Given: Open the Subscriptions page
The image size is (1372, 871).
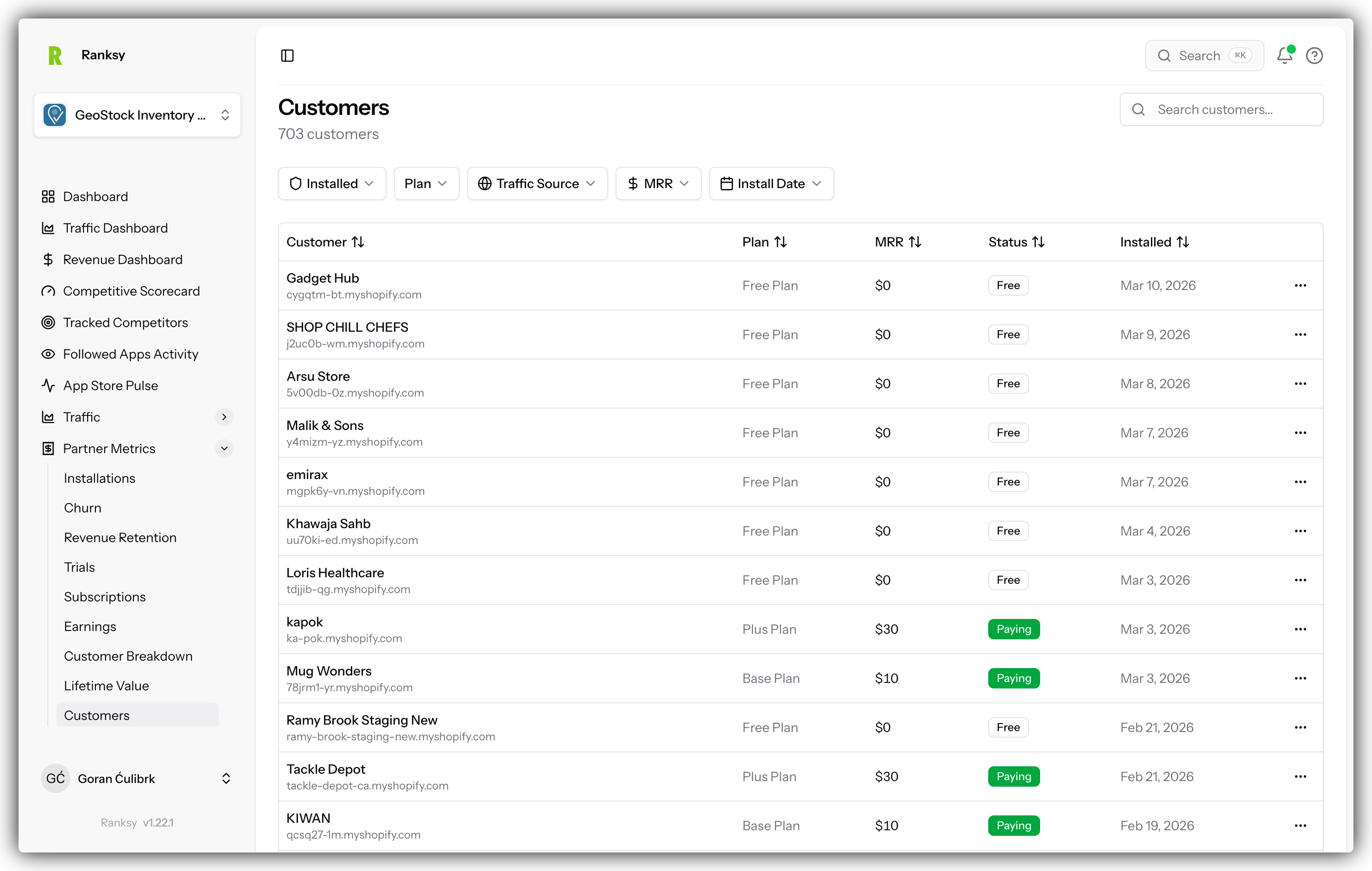Looking at the screenshot, I should click(x=105, y=597).
